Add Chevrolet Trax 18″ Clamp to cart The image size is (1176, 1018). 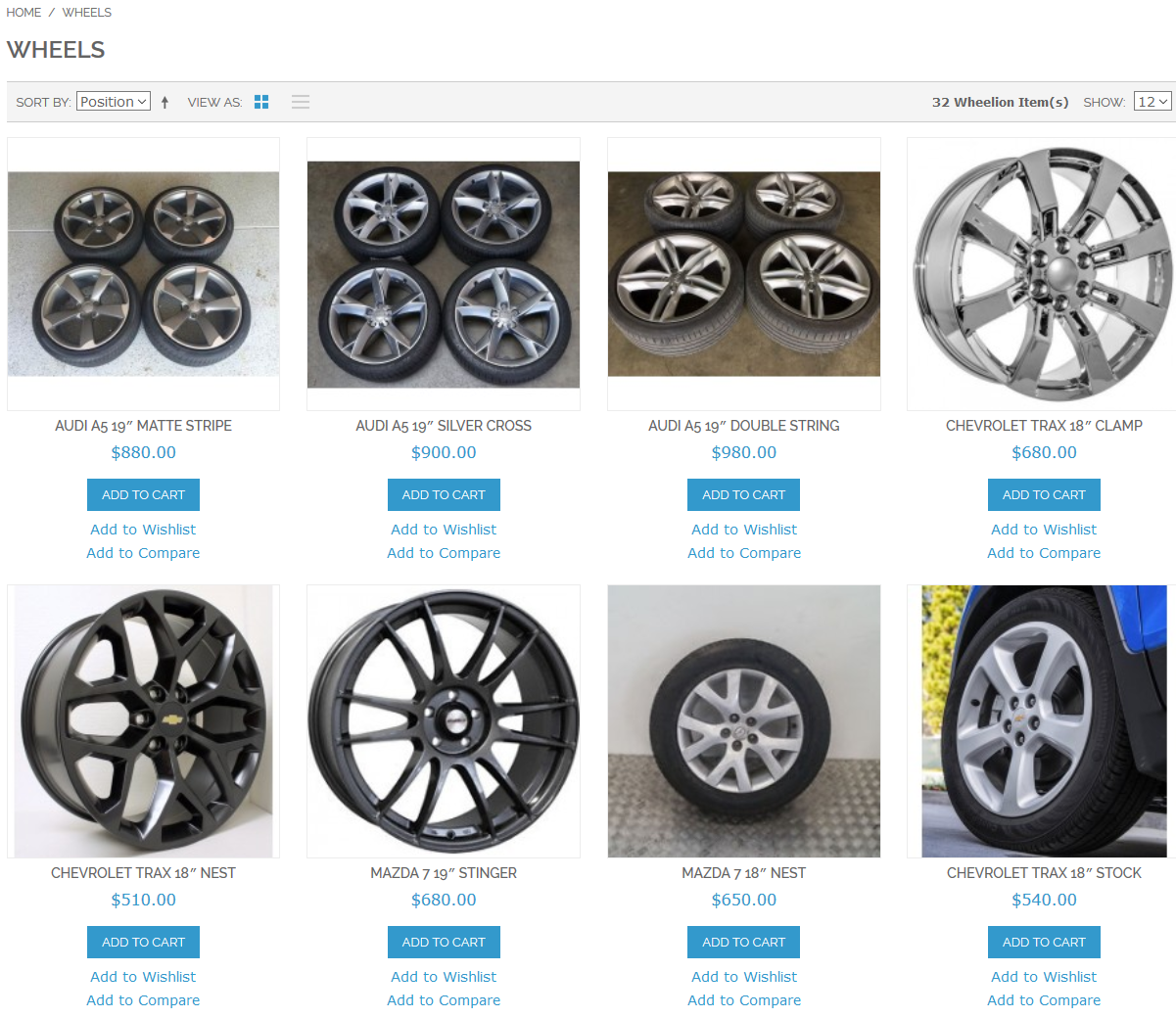pos(1044,494)
